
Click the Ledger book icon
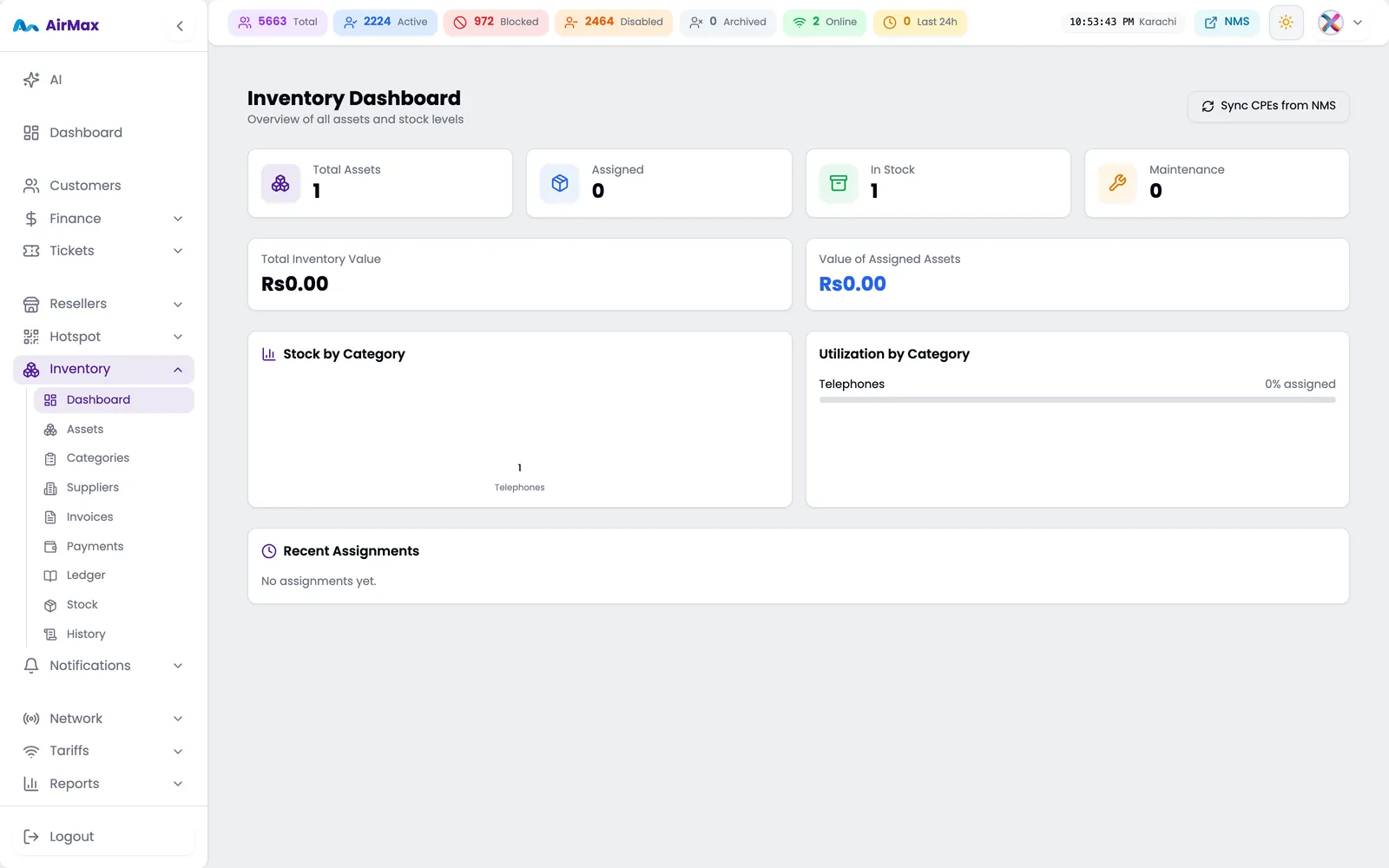(x=50, y=575)
